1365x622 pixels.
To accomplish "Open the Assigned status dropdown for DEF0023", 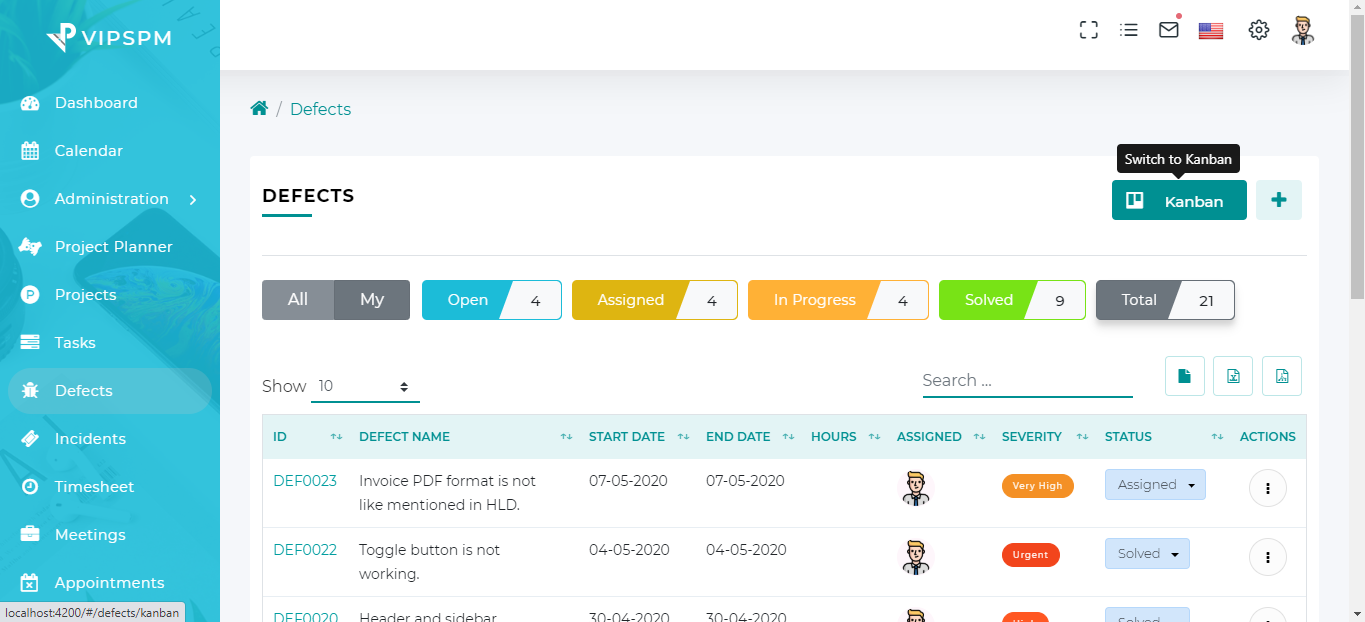I will coord(1155,485).
